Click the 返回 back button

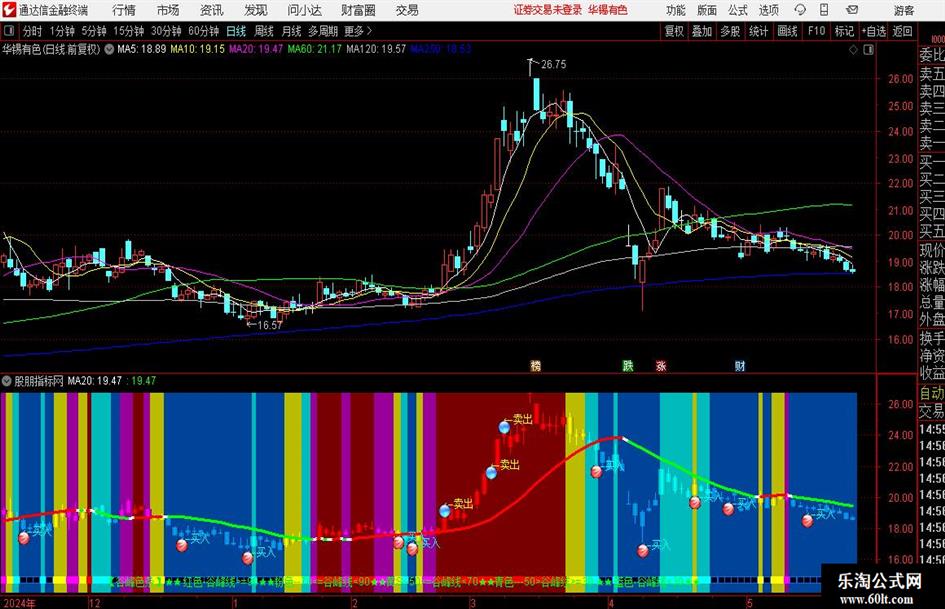pos(902,31)
